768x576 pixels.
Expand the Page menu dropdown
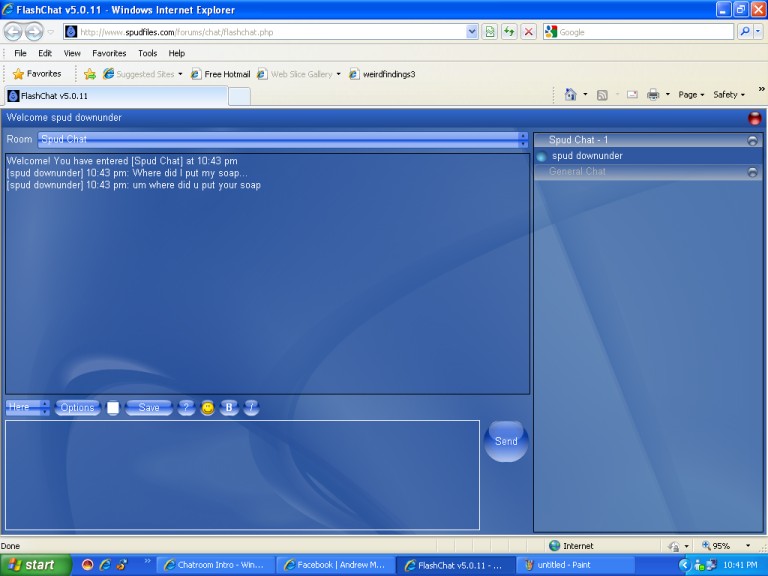691,95
